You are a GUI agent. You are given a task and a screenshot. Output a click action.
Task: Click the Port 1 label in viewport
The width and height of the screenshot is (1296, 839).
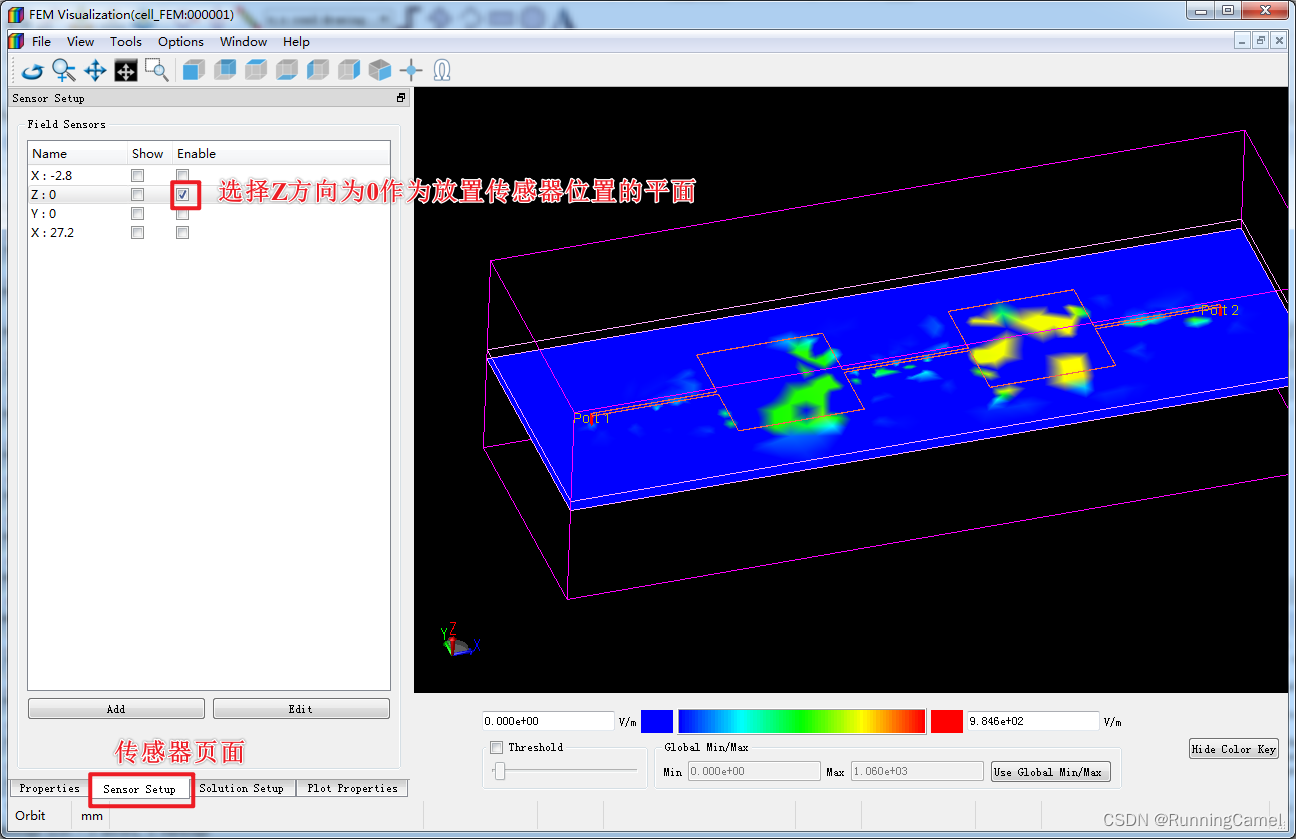[591, 418]
